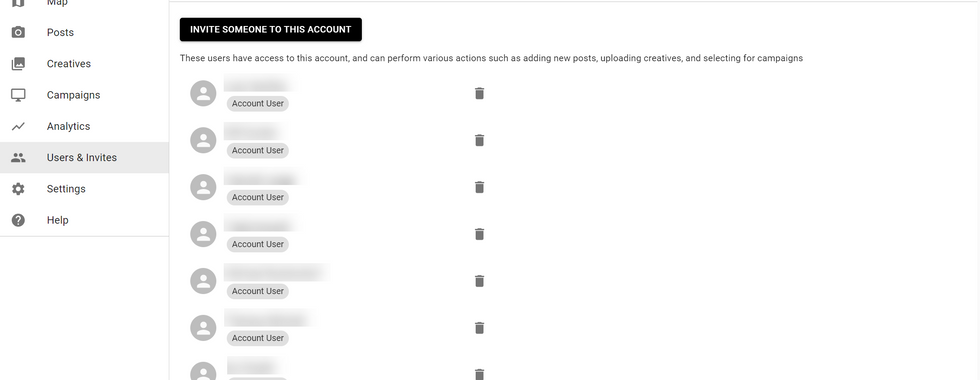Click the fifth user's avatar icon
This screenshot has height=380, width=980.
click(203, 281)
